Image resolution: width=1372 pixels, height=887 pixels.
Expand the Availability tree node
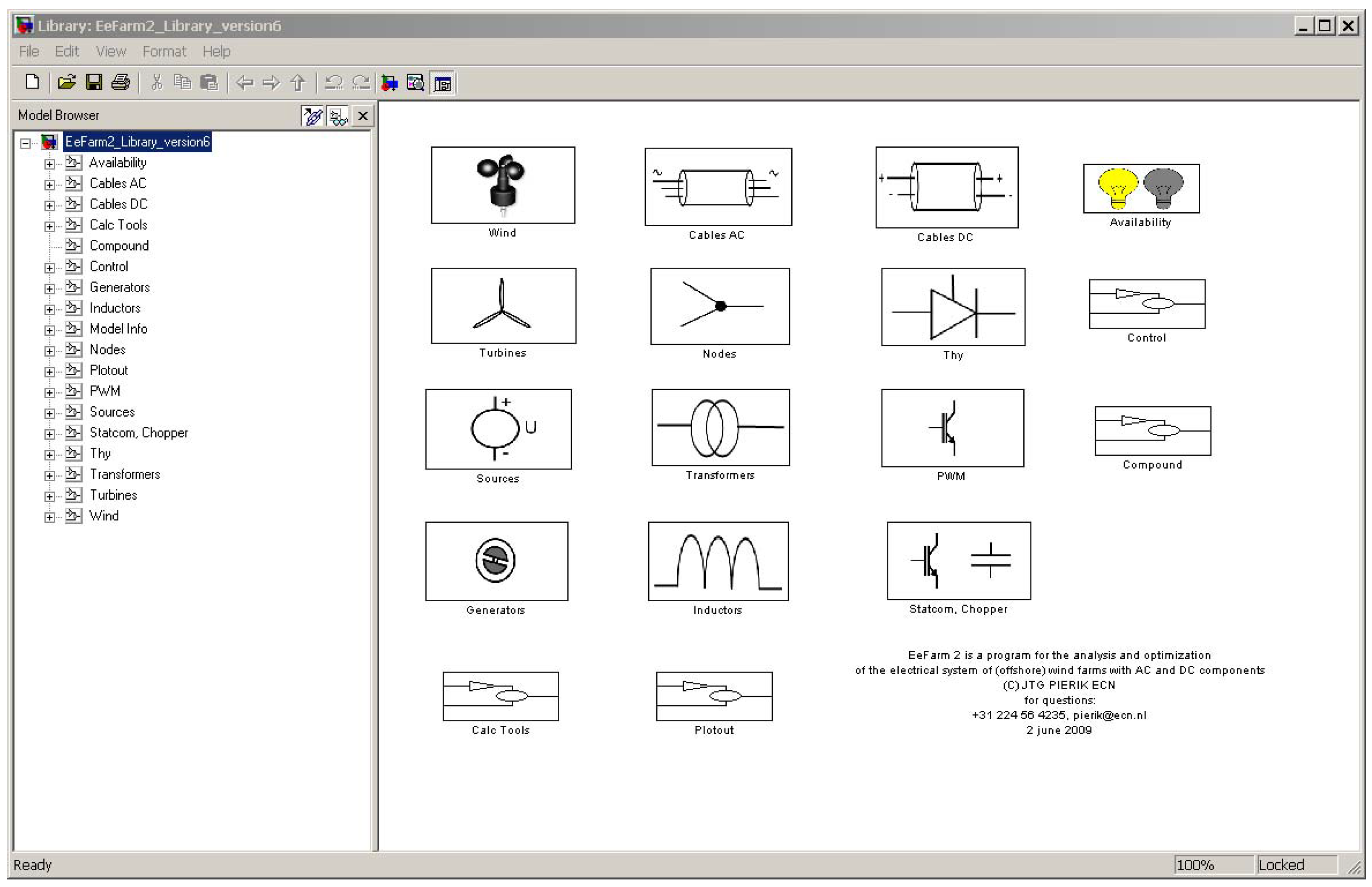[50, 164]
